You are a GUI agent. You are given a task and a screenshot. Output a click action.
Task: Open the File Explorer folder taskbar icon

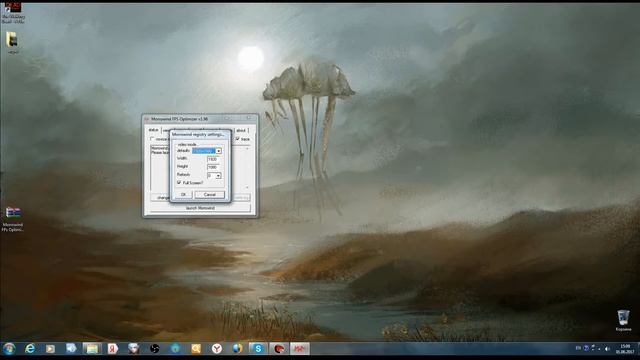click(92, 349)
